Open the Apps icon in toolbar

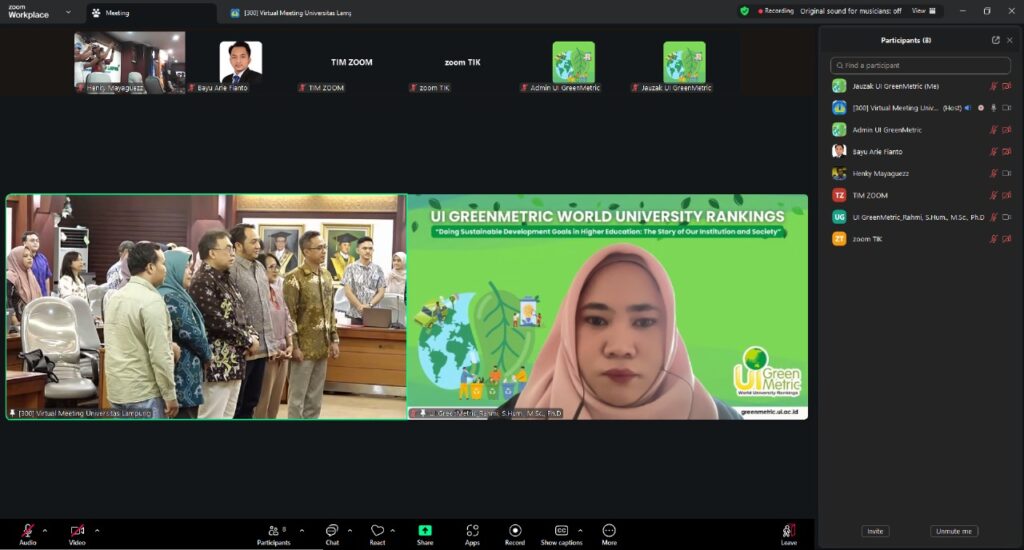472,531
